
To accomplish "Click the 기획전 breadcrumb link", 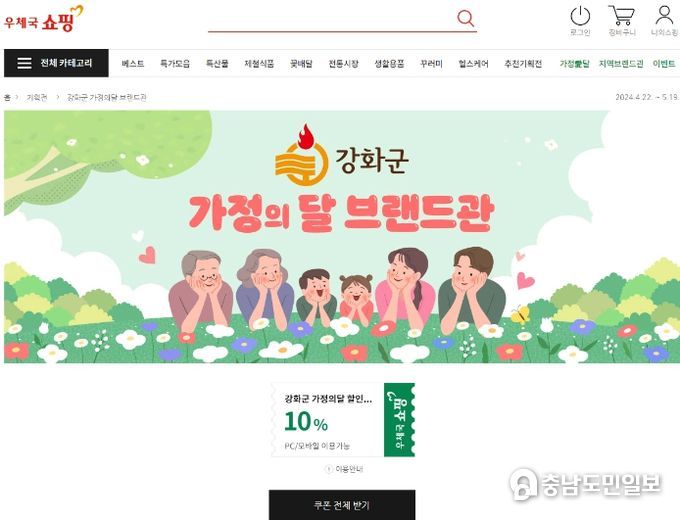I will pos(37,97).
